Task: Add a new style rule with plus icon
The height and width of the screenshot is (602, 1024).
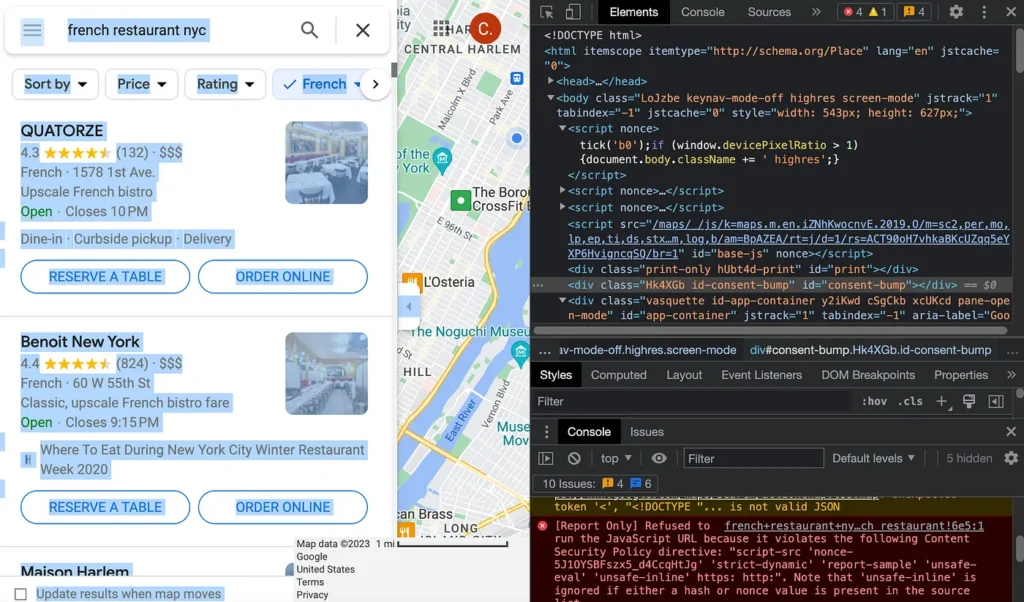Action: [x=942, y=402]
